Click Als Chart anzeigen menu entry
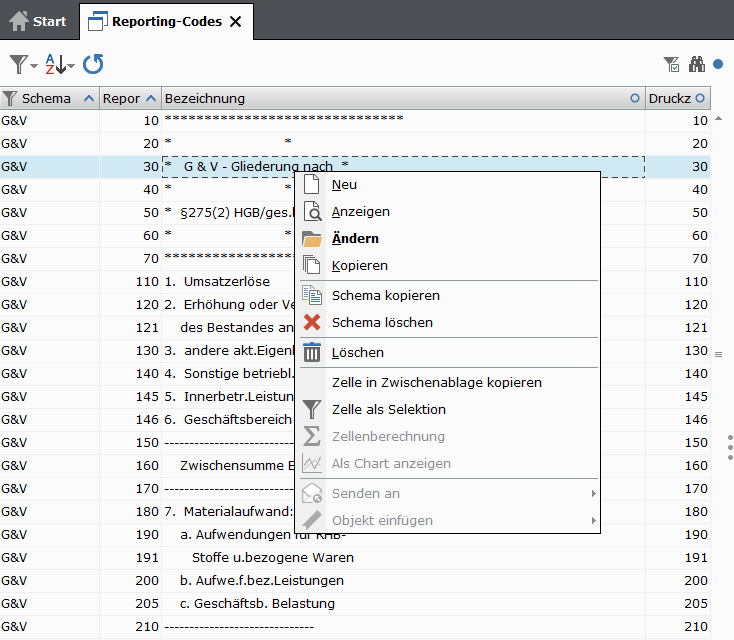The image size is (734, 640). point(449,463)
